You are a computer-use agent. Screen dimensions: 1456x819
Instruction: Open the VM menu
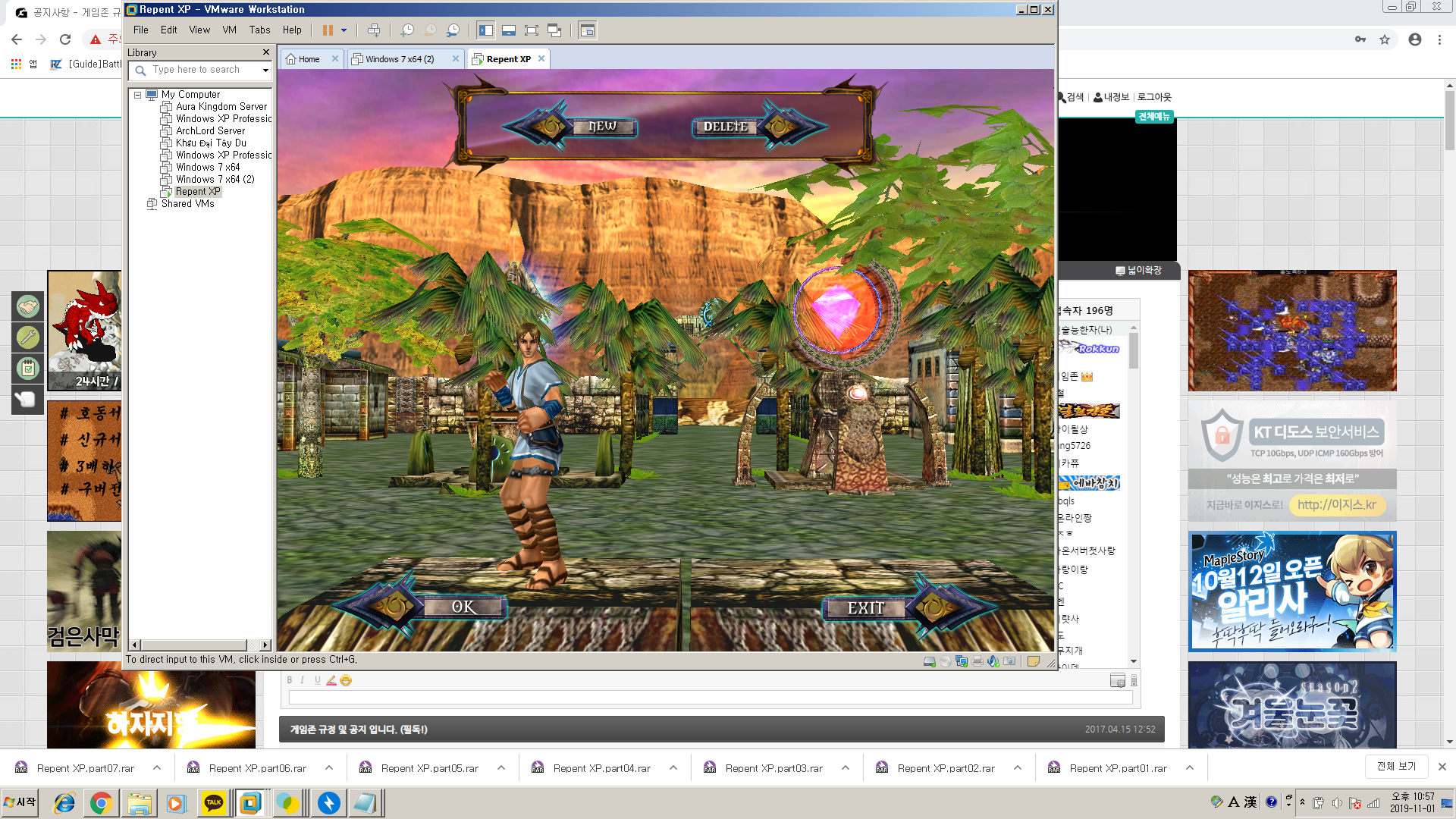click(229, 30)
